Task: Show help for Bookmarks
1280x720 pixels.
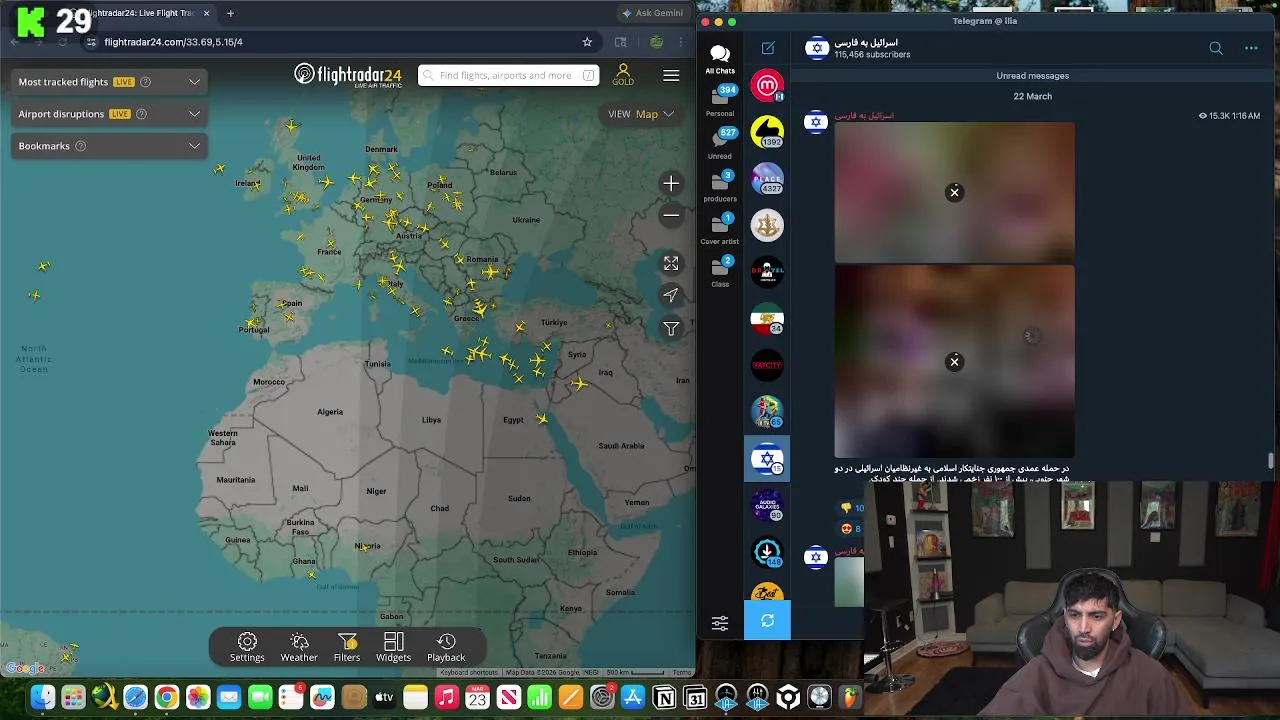Action: point(81,146)
